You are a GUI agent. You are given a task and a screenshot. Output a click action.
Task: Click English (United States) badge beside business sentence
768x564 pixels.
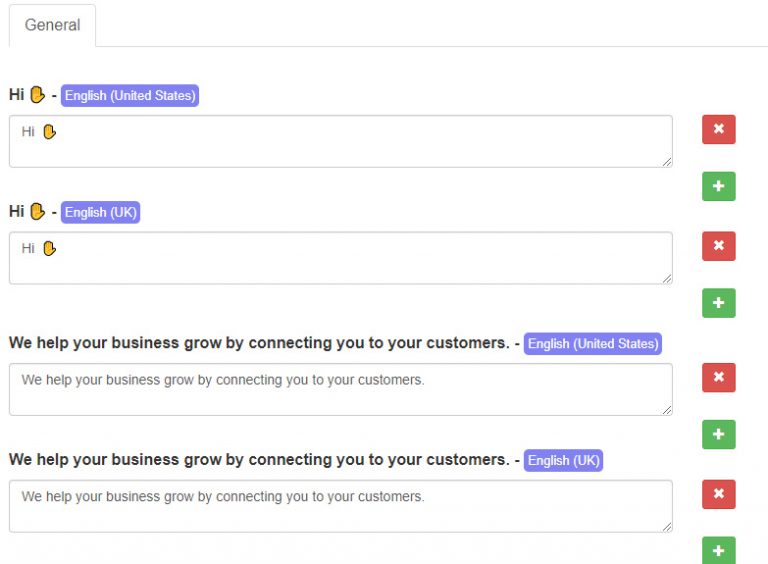(x=593, y=344)
